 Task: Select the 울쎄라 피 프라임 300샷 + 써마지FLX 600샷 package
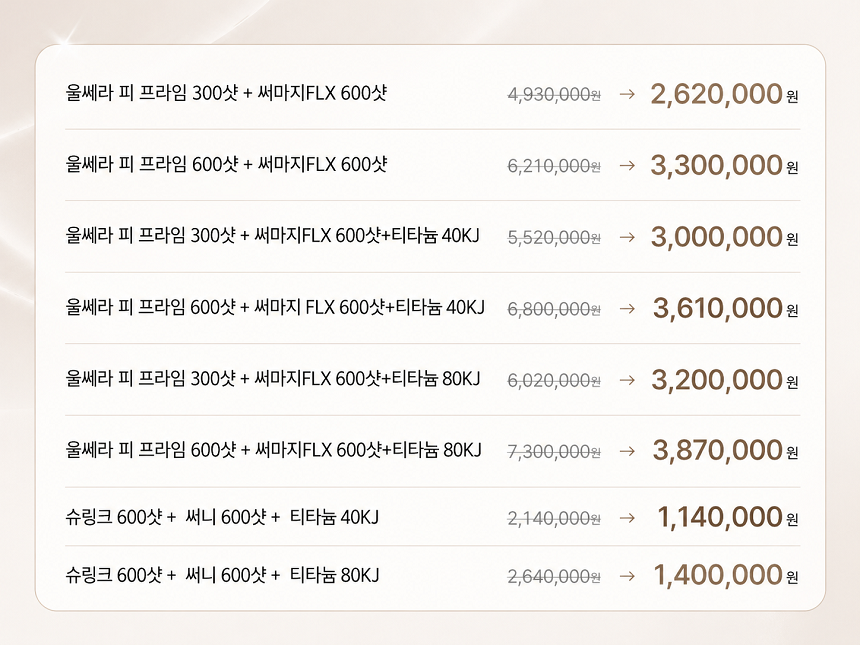226,94
